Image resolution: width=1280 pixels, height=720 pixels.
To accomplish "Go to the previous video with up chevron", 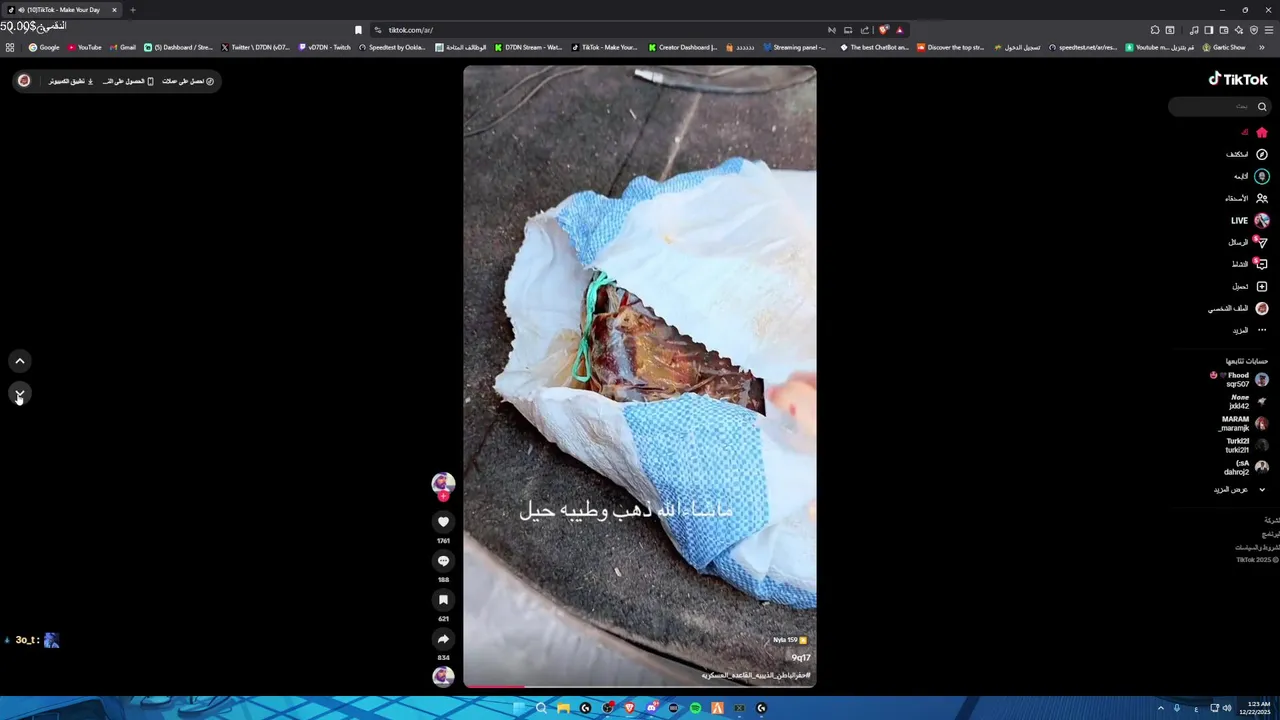I will coord(20,361).
